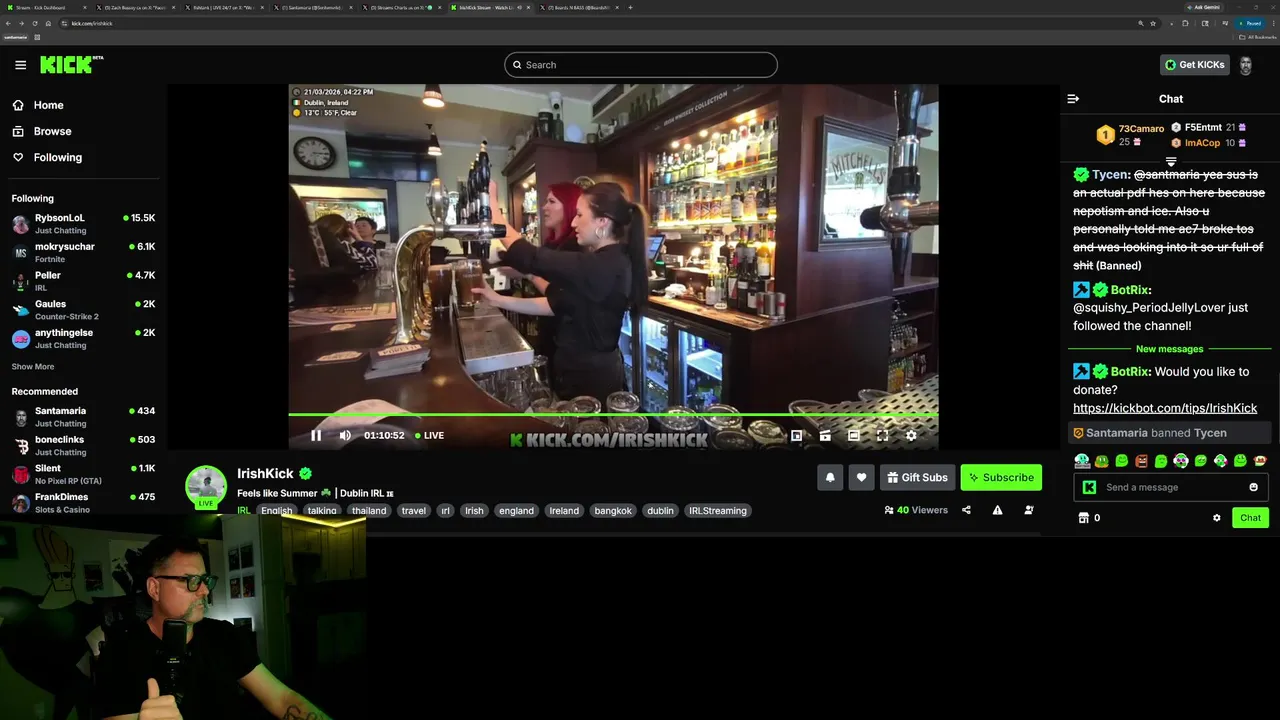Open 73Camaro's top gifter entry
The width and height of the screenshot is (1280, 720).
click(x=1130, y=135)
